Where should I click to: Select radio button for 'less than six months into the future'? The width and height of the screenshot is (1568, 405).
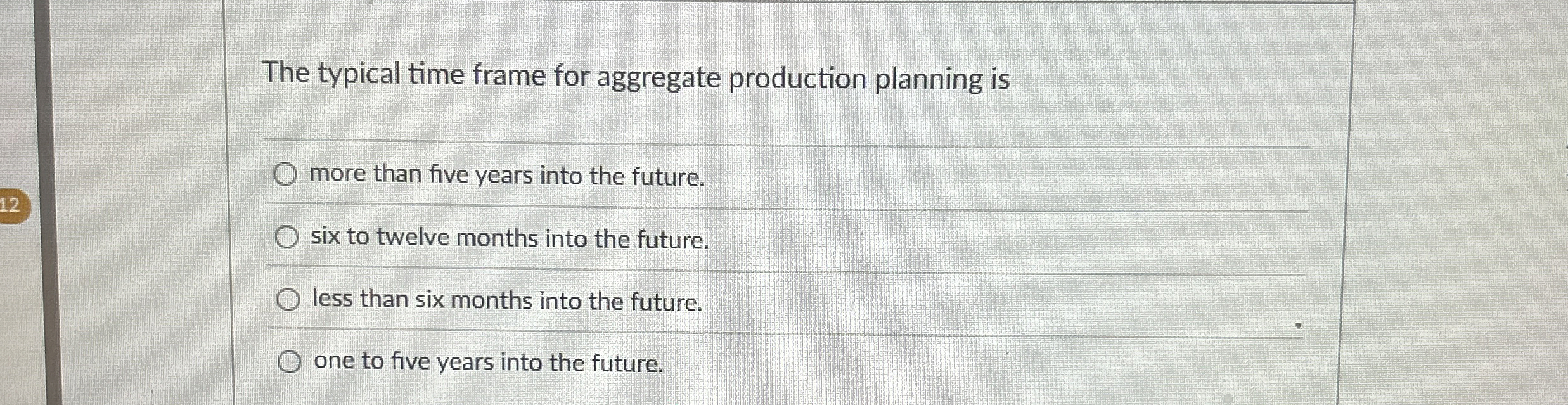(x=288, y=298)
